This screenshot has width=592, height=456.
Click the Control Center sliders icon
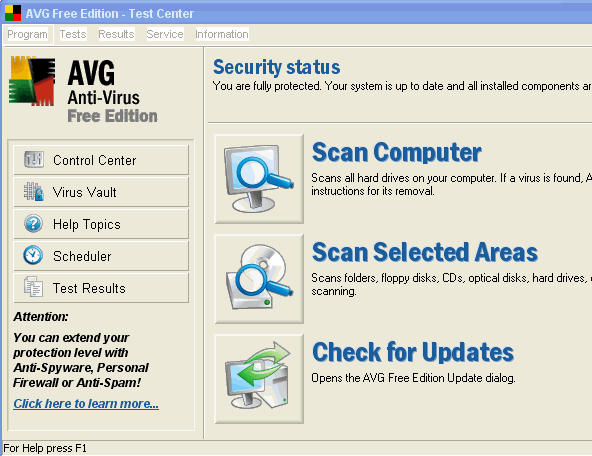(x=34, y=160)
